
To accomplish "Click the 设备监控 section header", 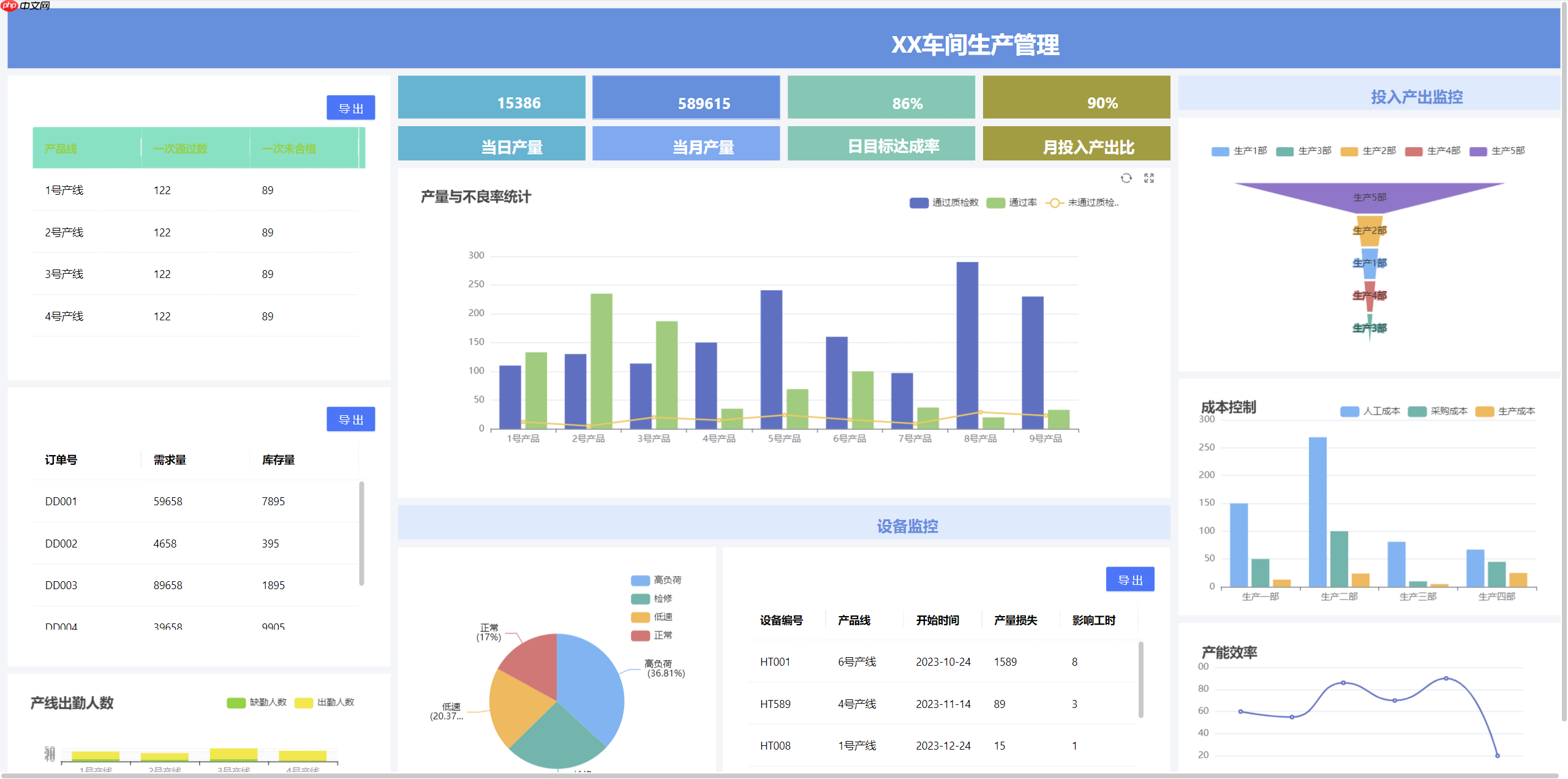I will [909, 526].
